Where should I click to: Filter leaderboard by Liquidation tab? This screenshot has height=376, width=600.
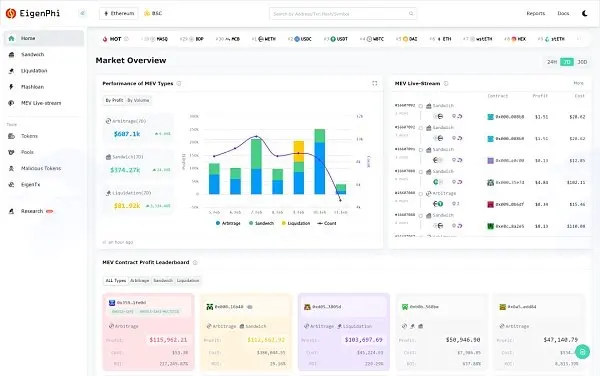(188, 280)
